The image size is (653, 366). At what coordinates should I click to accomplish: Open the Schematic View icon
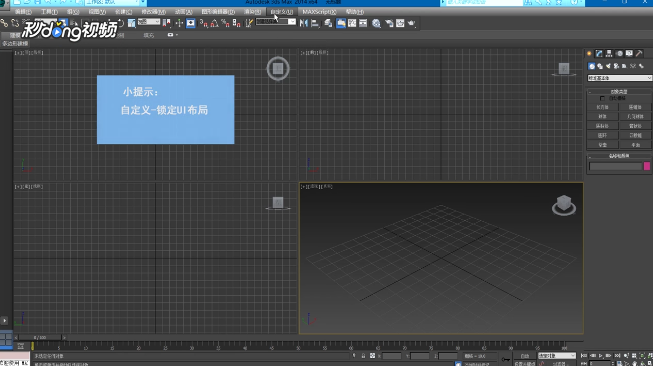(x=363, y=23)
